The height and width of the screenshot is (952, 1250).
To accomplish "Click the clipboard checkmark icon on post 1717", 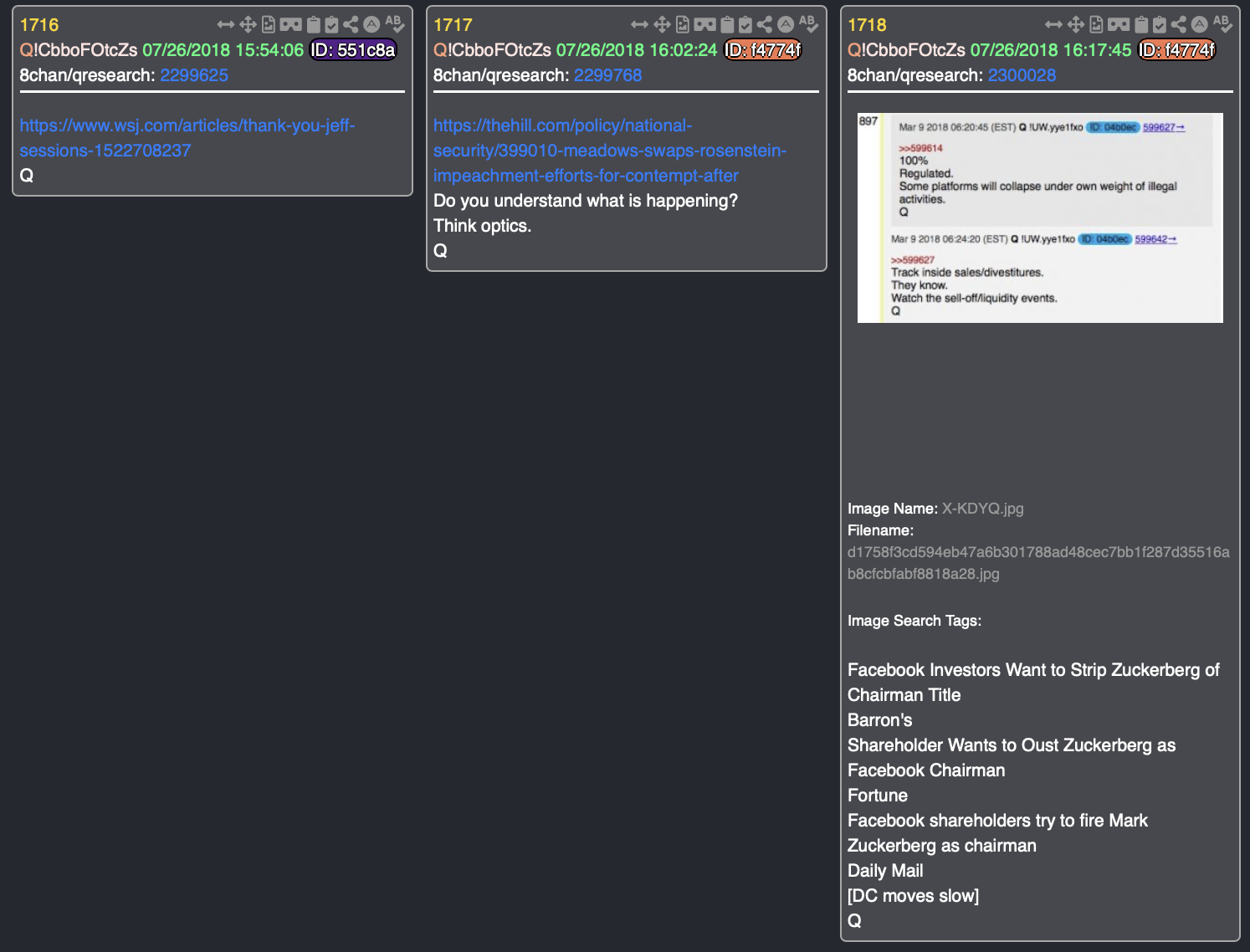I will [x=745, y=25].
